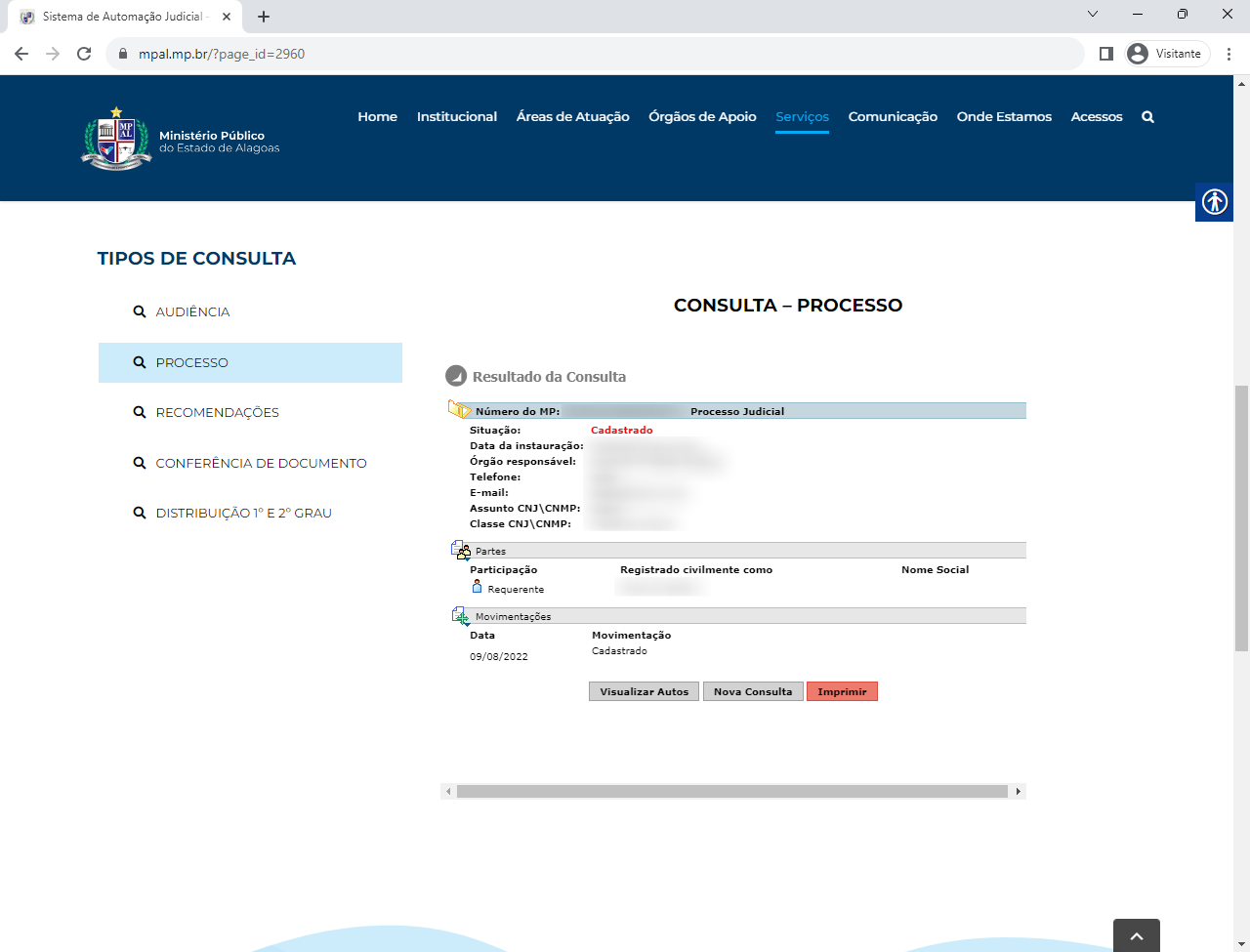Open the Institucional menu
This screenshot has width=1250, height=952.
click(457, 116)
